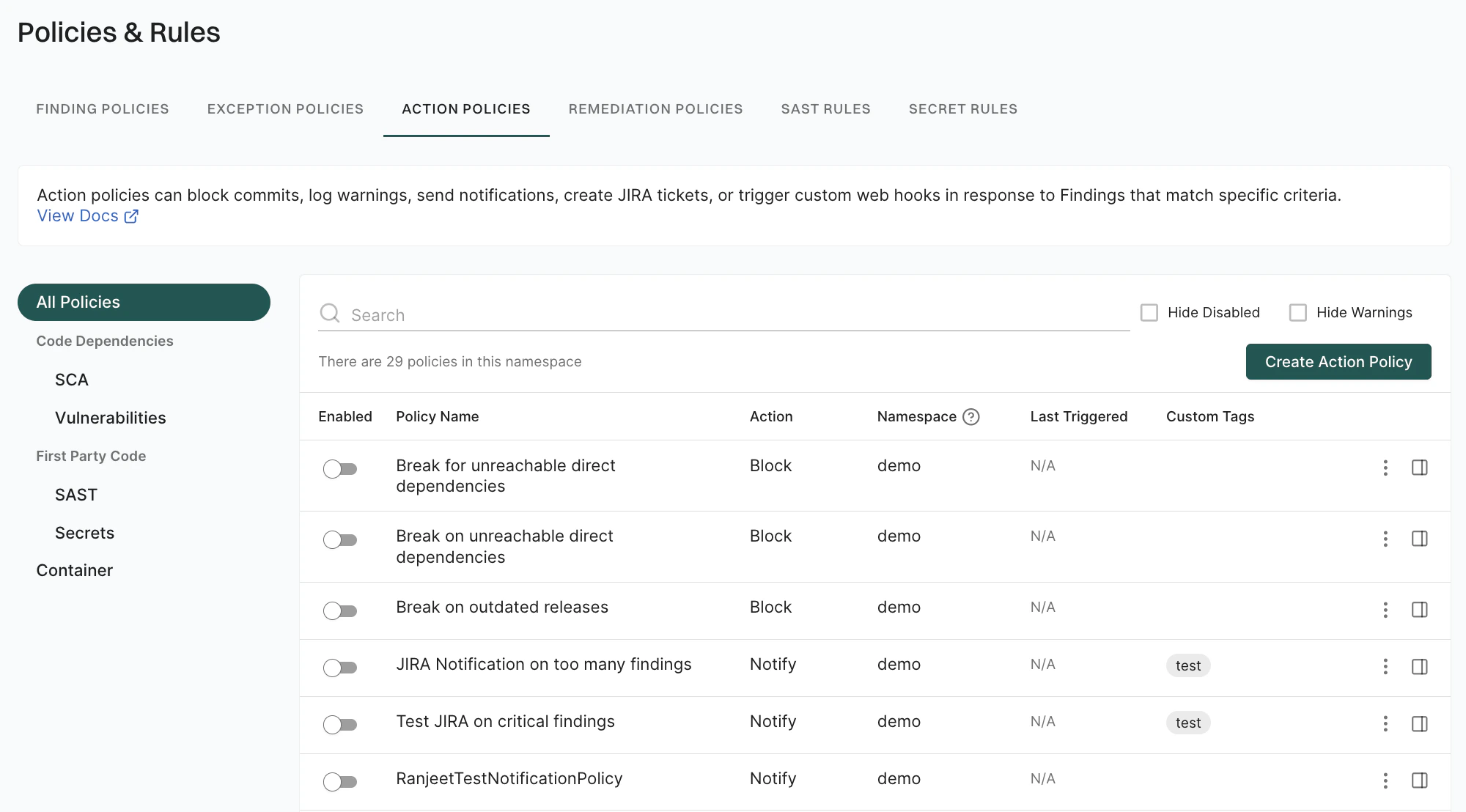
Task: Open side panel for RanjeetTestNotificationPolicy
Action: tap(1419, 780)
